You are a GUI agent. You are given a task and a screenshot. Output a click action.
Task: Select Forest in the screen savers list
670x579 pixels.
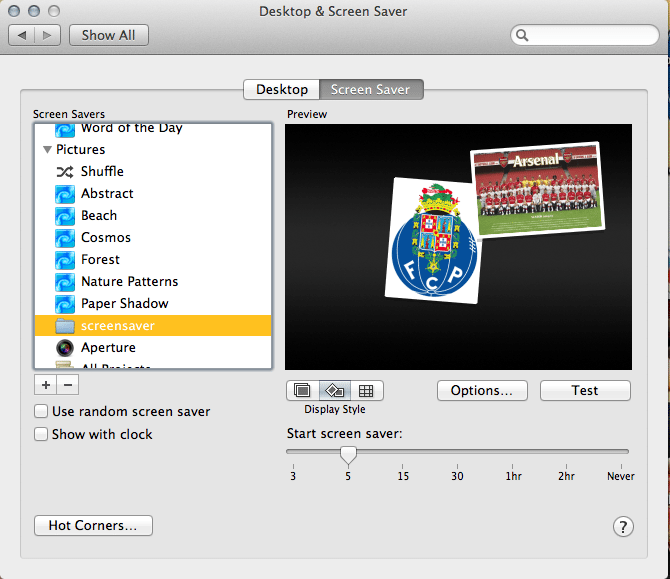(x=153, y=260)
